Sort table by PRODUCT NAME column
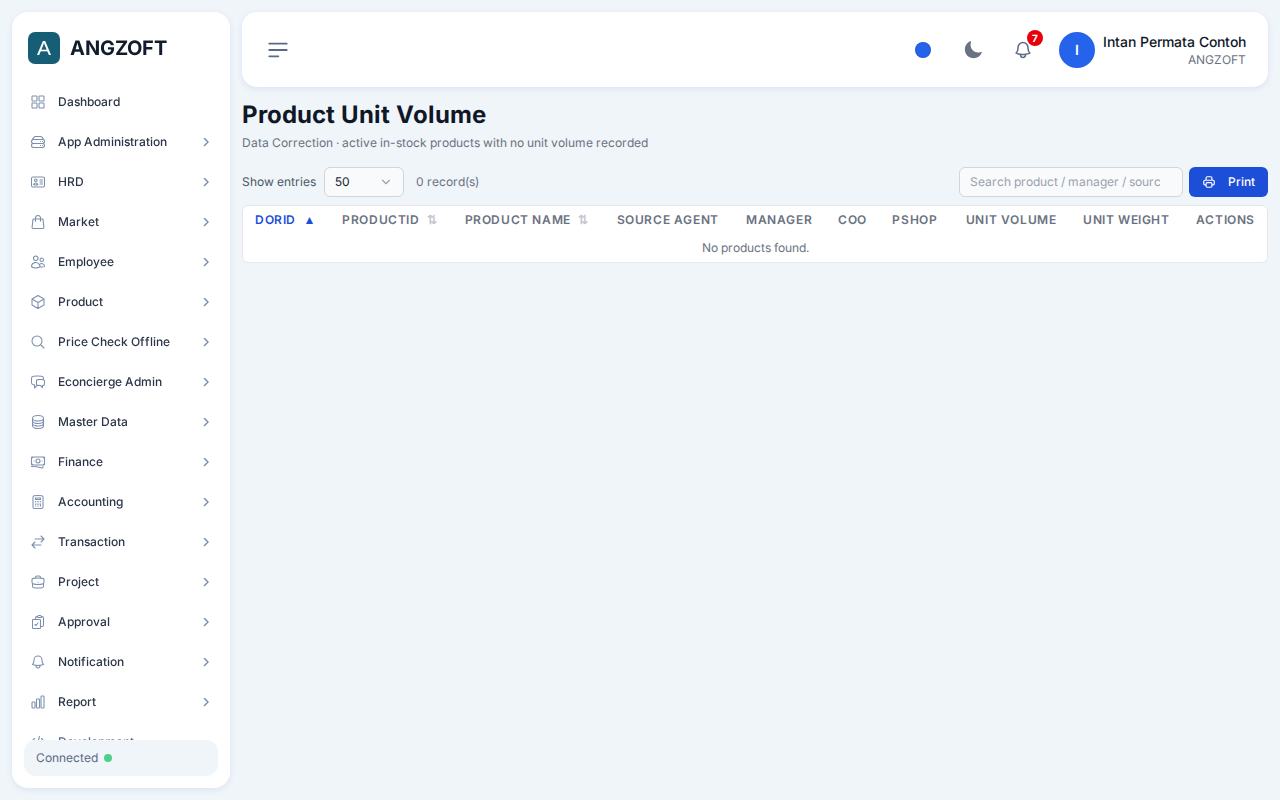This screenshot has height=800, width=1280. coord(527,220)
